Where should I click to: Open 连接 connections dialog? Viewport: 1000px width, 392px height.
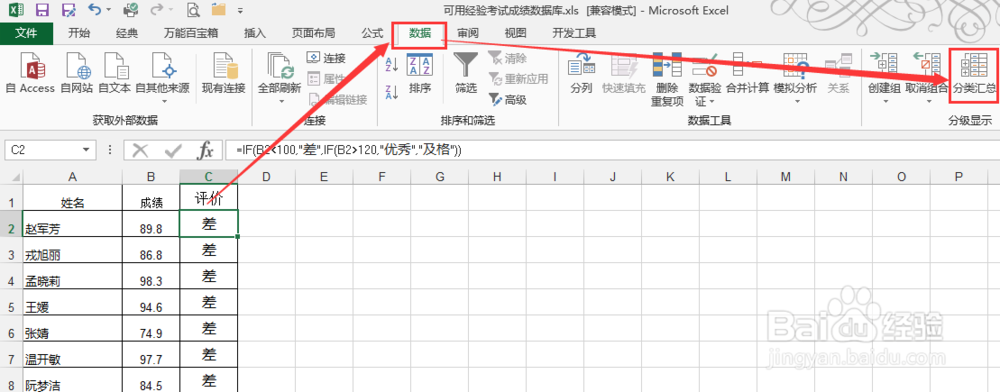click(327, 59)
